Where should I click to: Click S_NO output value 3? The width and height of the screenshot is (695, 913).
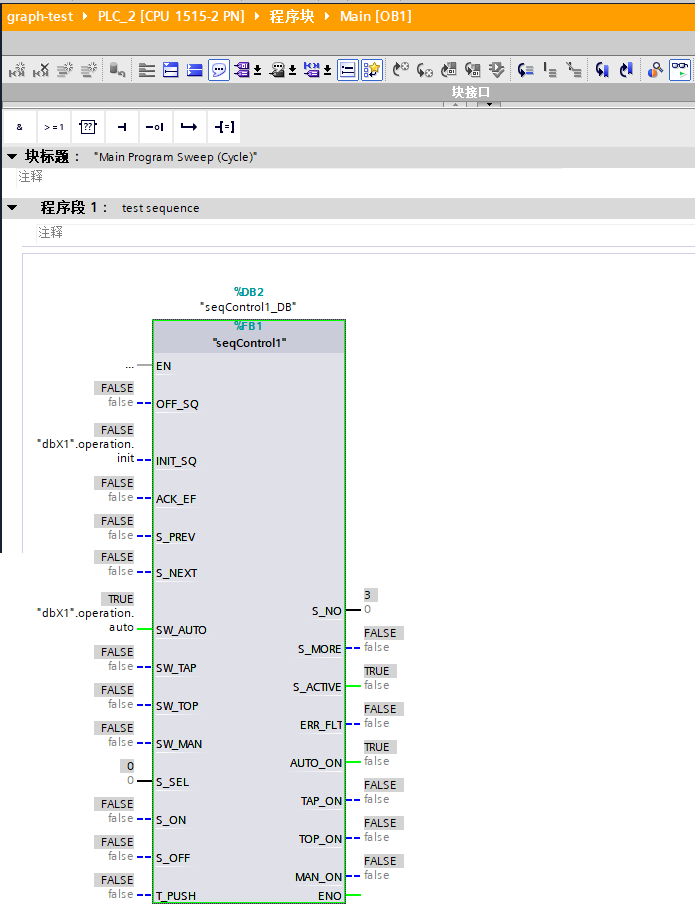click(x=370, y=595)
